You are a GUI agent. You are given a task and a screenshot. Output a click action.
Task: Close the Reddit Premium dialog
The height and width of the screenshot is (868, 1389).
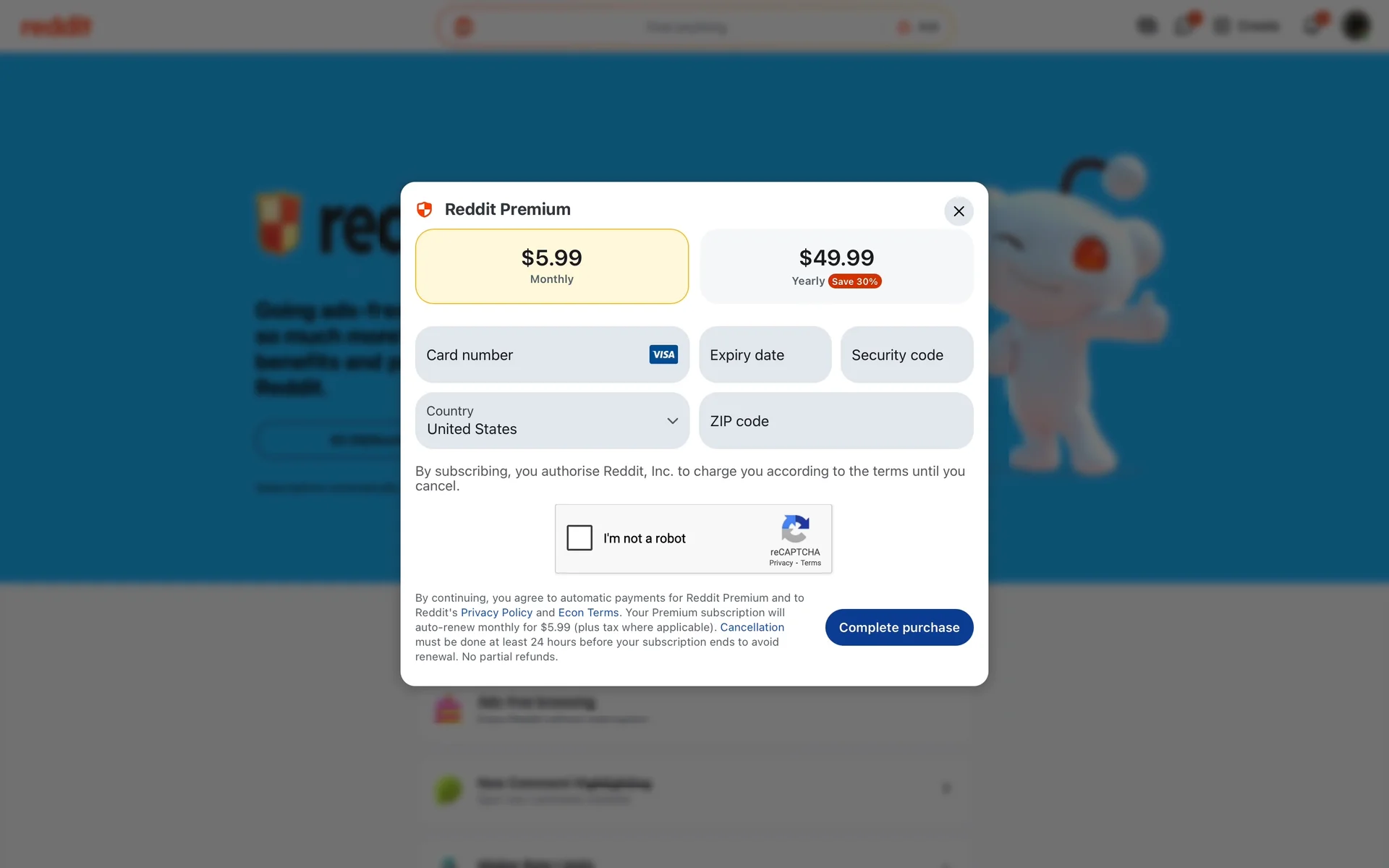(x=959, y=211)
